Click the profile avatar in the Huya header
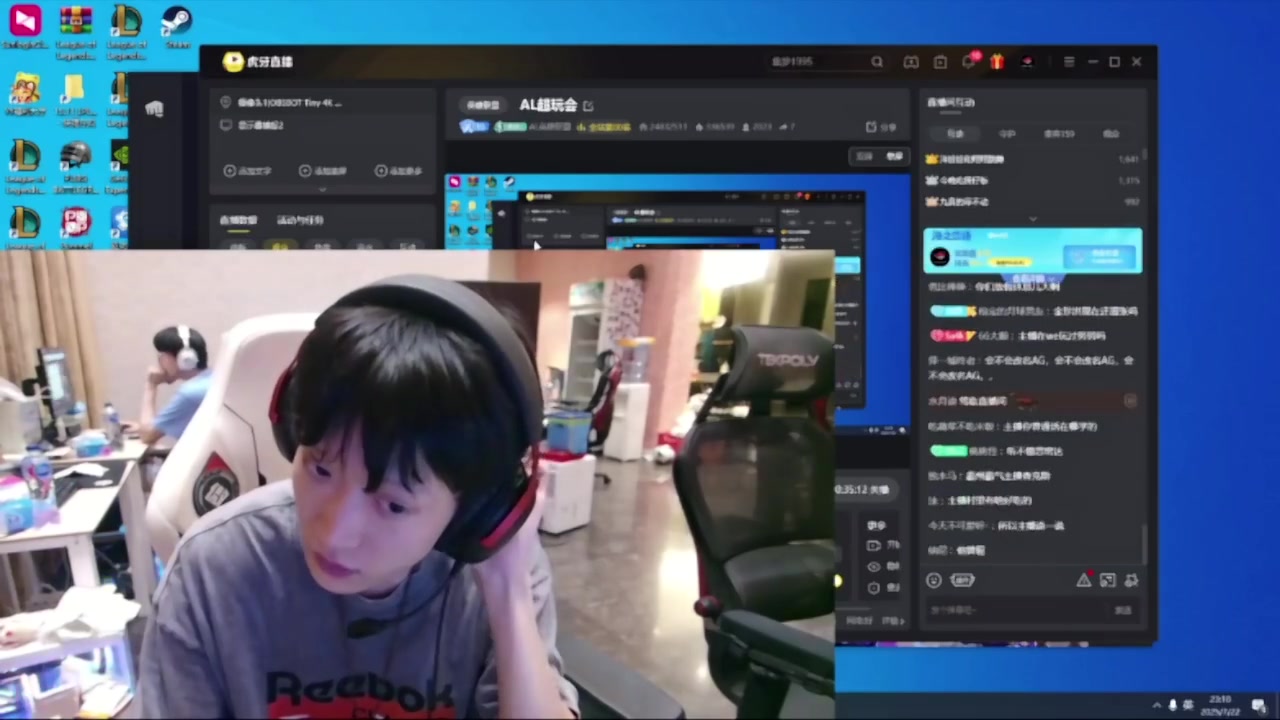The width and height of the screenshot is (1280, 720). [x=1027, y=62]
